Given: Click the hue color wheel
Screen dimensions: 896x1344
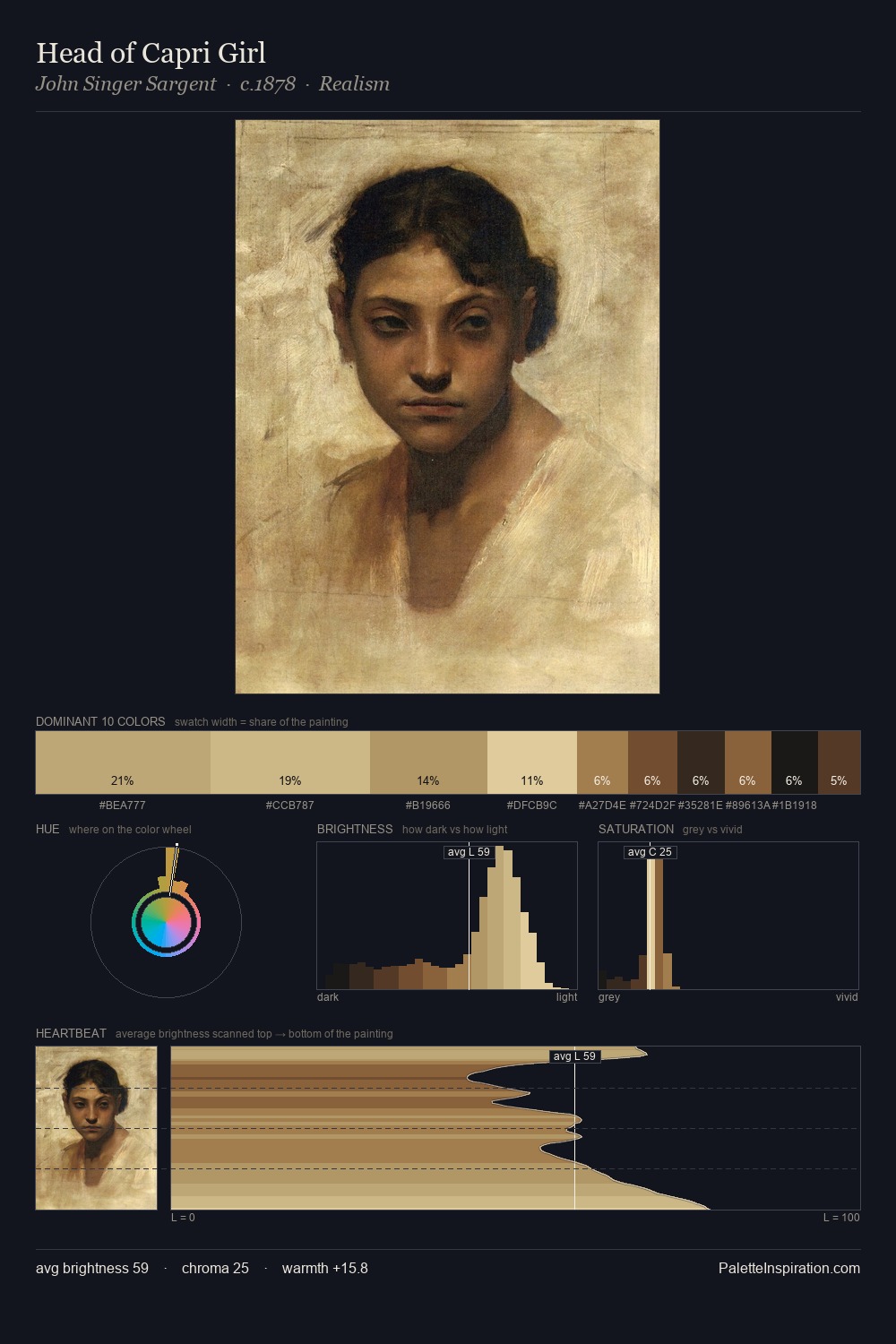Looking at the screenshot, I should pyautogui.click(x=166, y=922).
